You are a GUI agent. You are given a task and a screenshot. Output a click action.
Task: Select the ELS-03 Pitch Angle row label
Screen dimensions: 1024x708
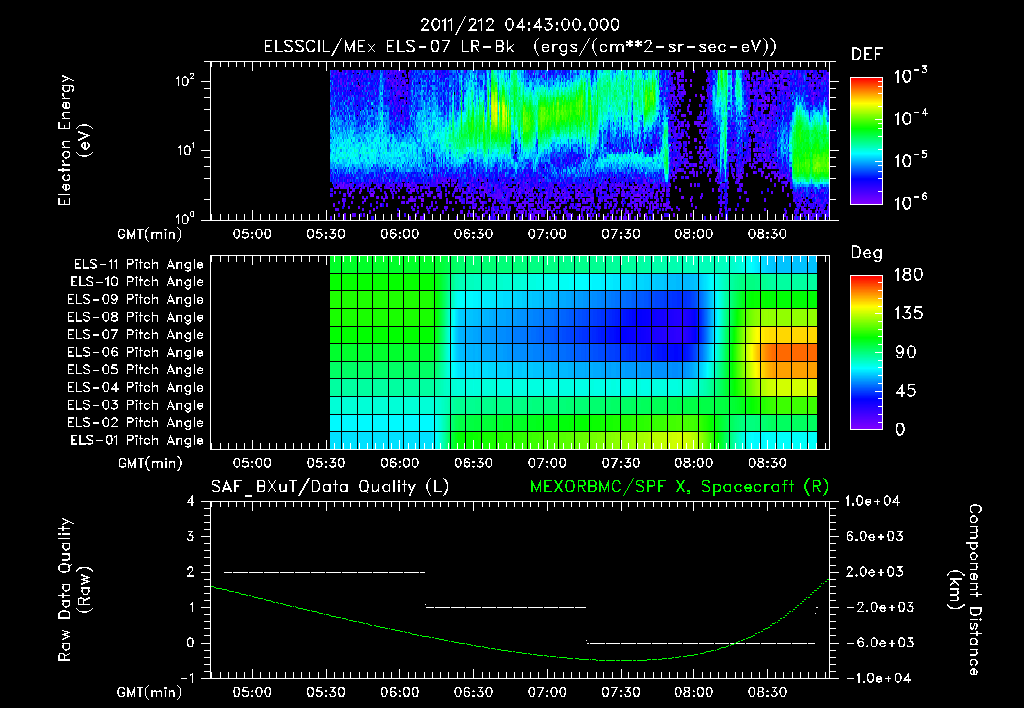tap(136, 406)
